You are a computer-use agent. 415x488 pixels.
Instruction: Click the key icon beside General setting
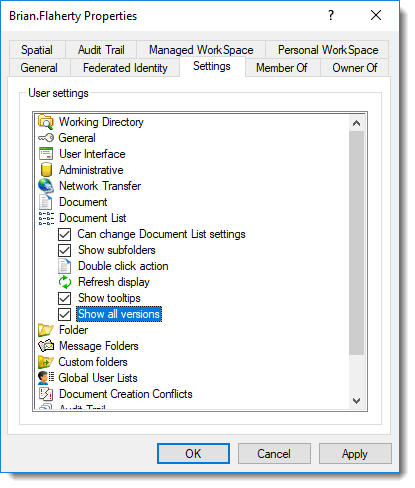click(46, 138)
